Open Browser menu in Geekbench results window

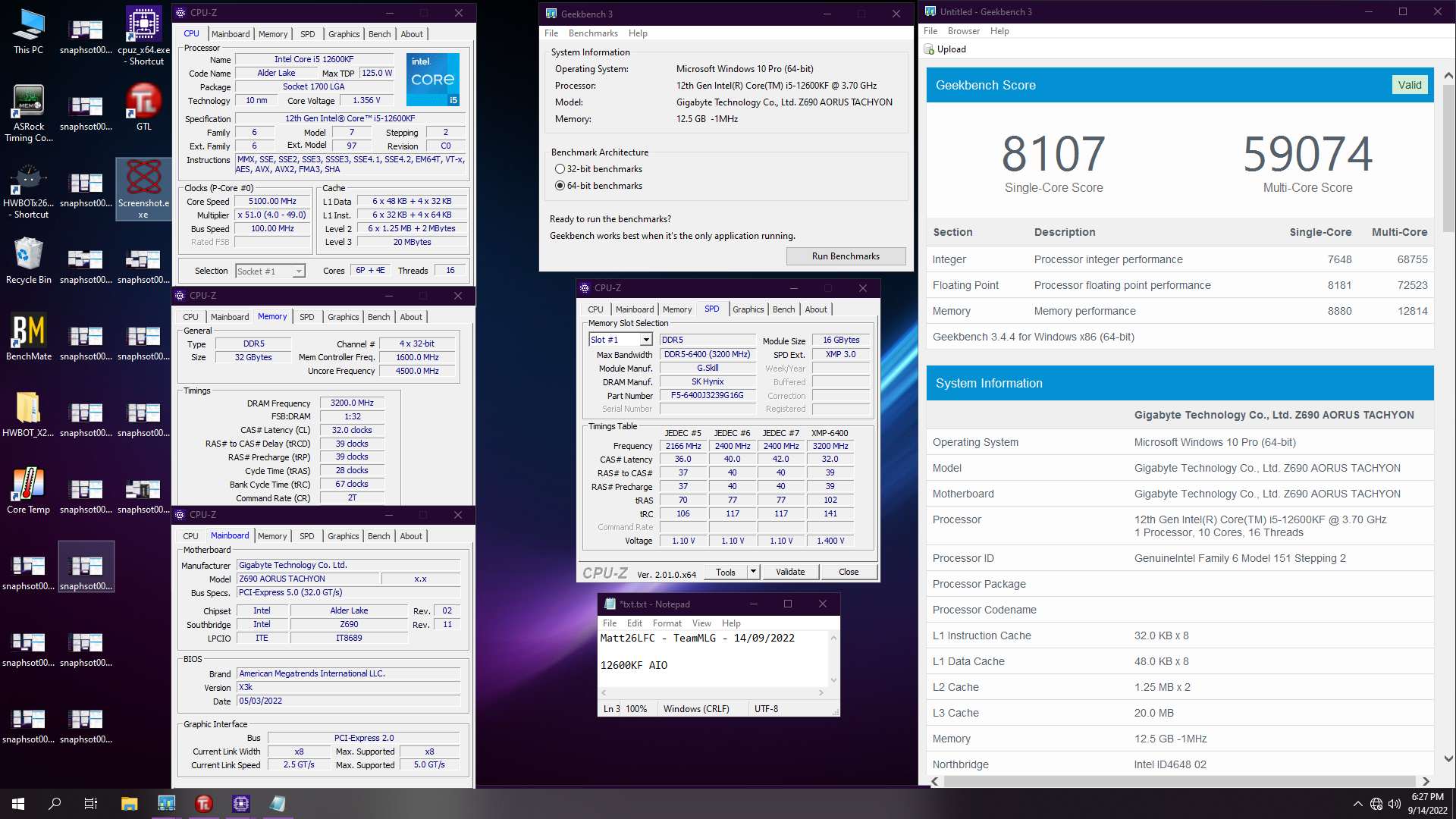963,31
